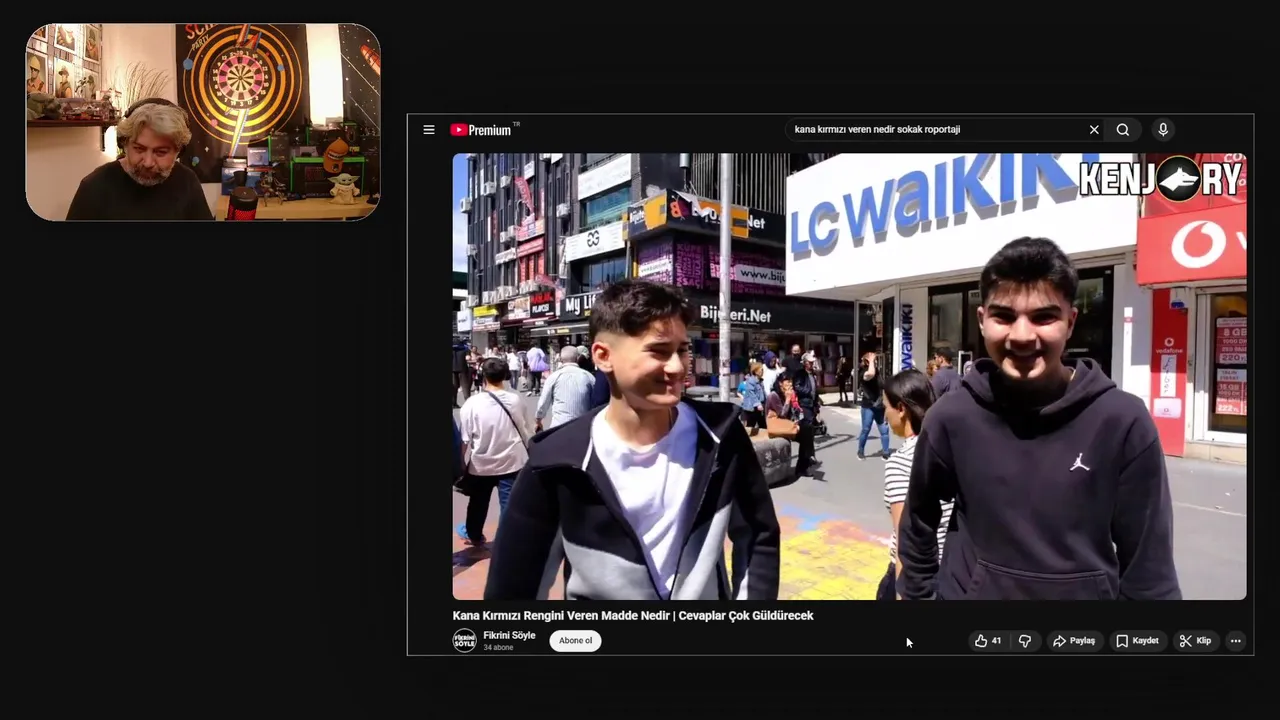
Task: Open Fikrini Söyle channel avatar
Action: (465, 641)
